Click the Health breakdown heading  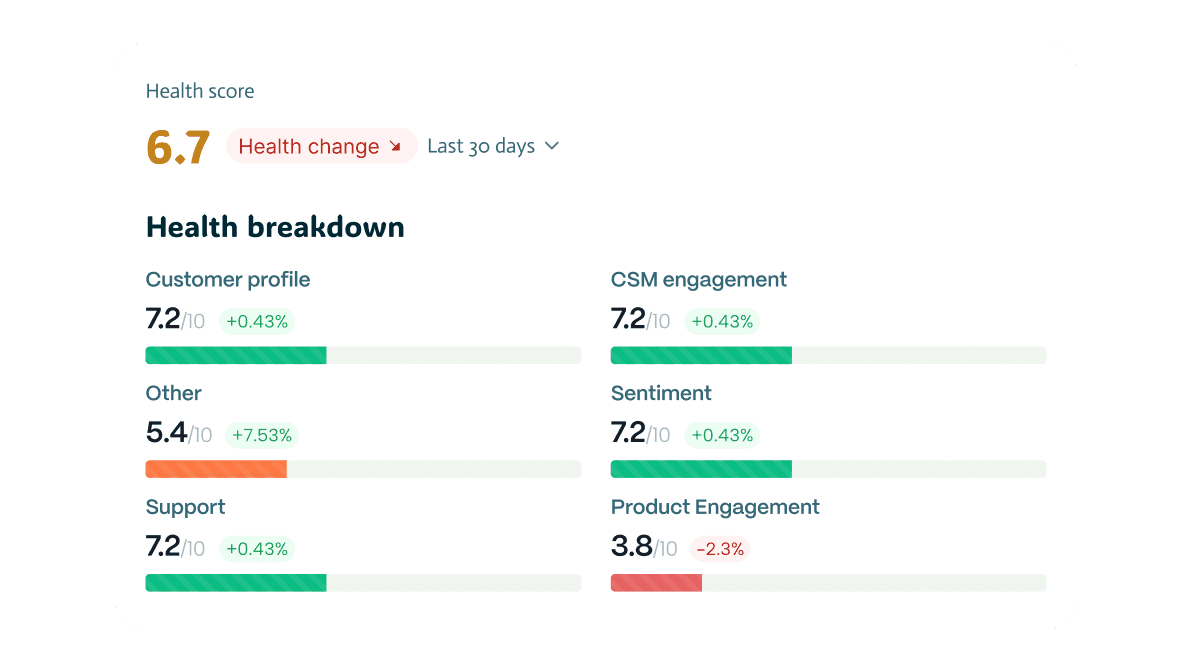click(275, 227)
